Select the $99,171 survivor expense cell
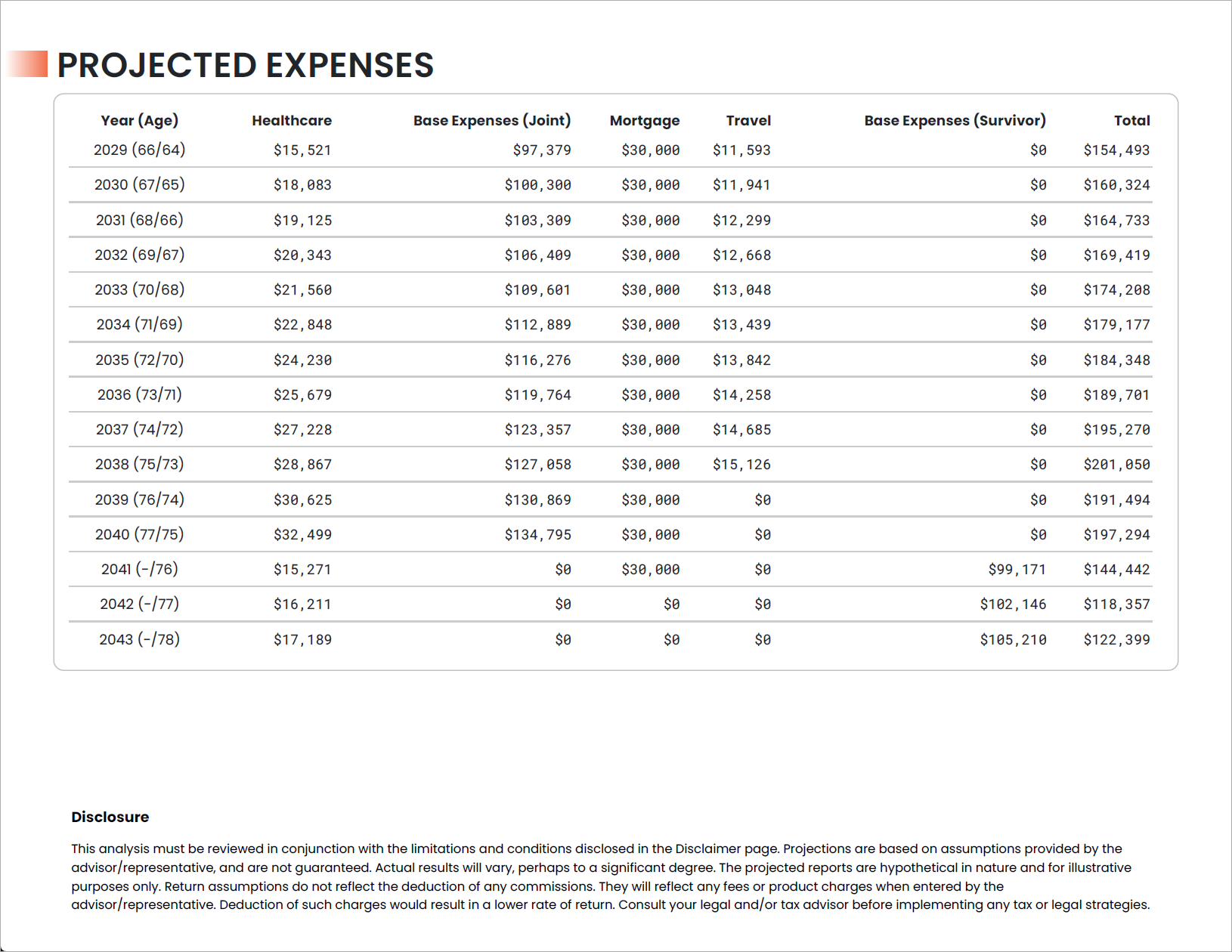1232x952 pixels. pyautogui.click(x=1017, y=570)
